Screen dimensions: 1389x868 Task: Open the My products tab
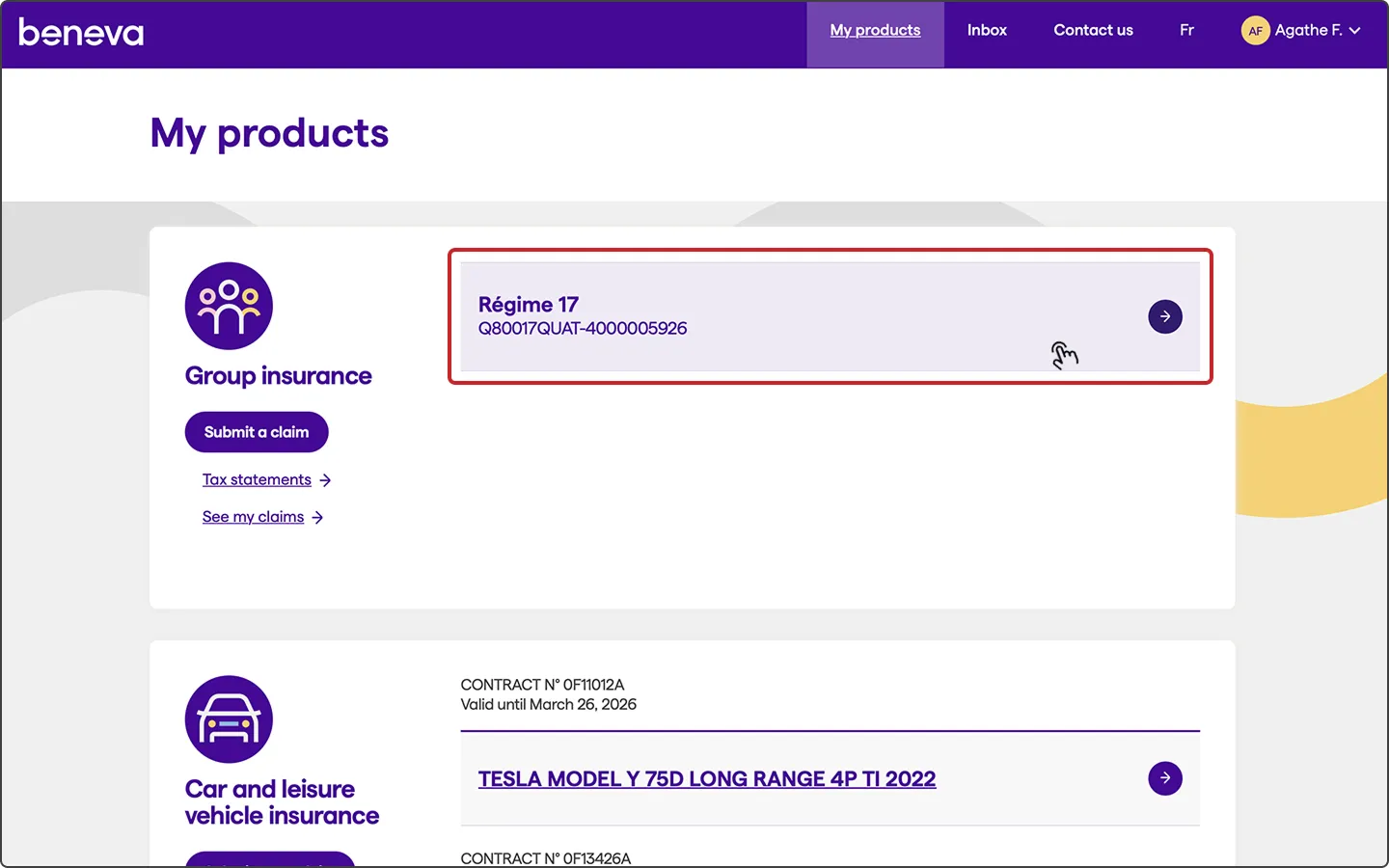(875, 31)
